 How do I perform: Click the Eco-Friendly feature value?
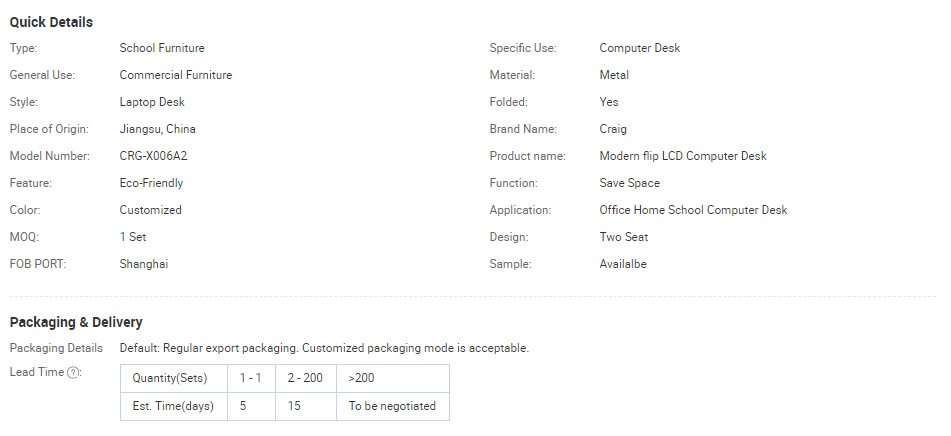(x=151, y=183)
